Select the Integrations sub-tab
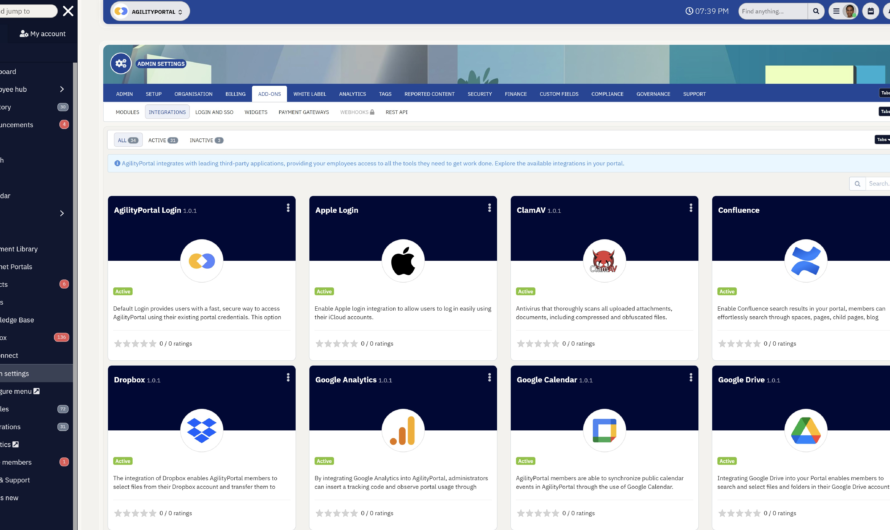 (167, 112)
